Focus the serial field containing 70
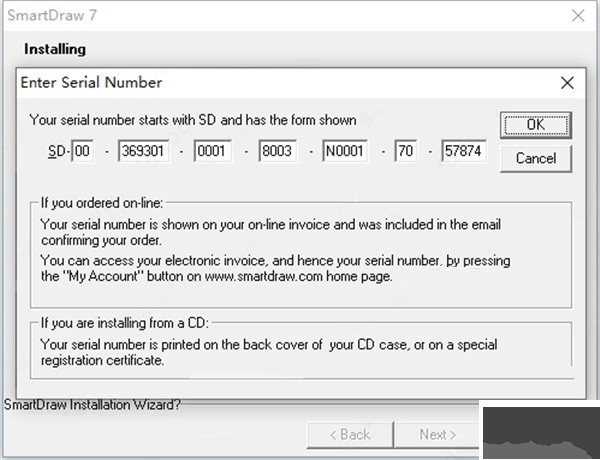Viewport: 600px width, 460px height. (406, 151)
